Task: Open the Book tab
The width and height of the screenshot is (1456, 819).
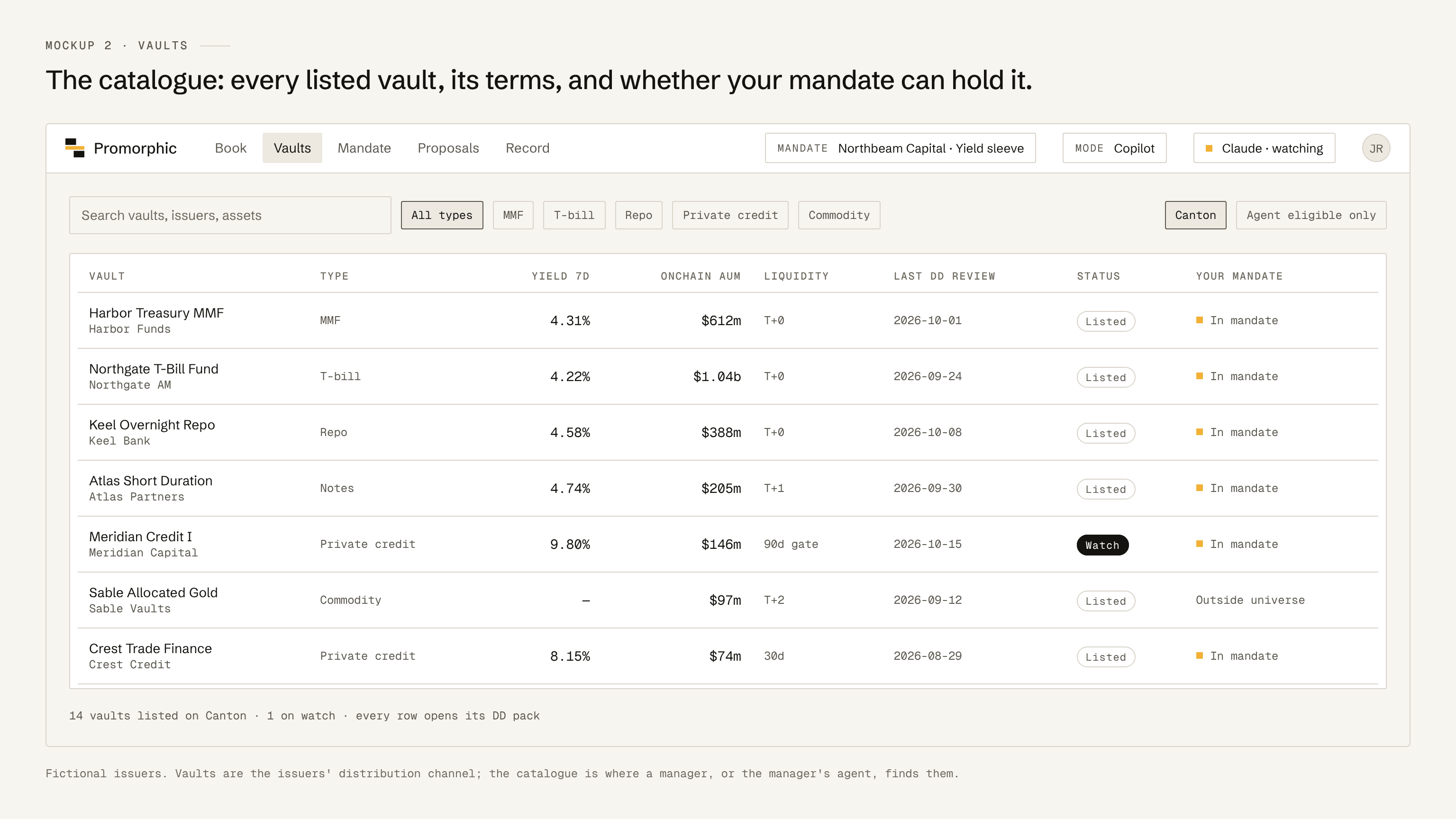Action: (x=231, y=148)
